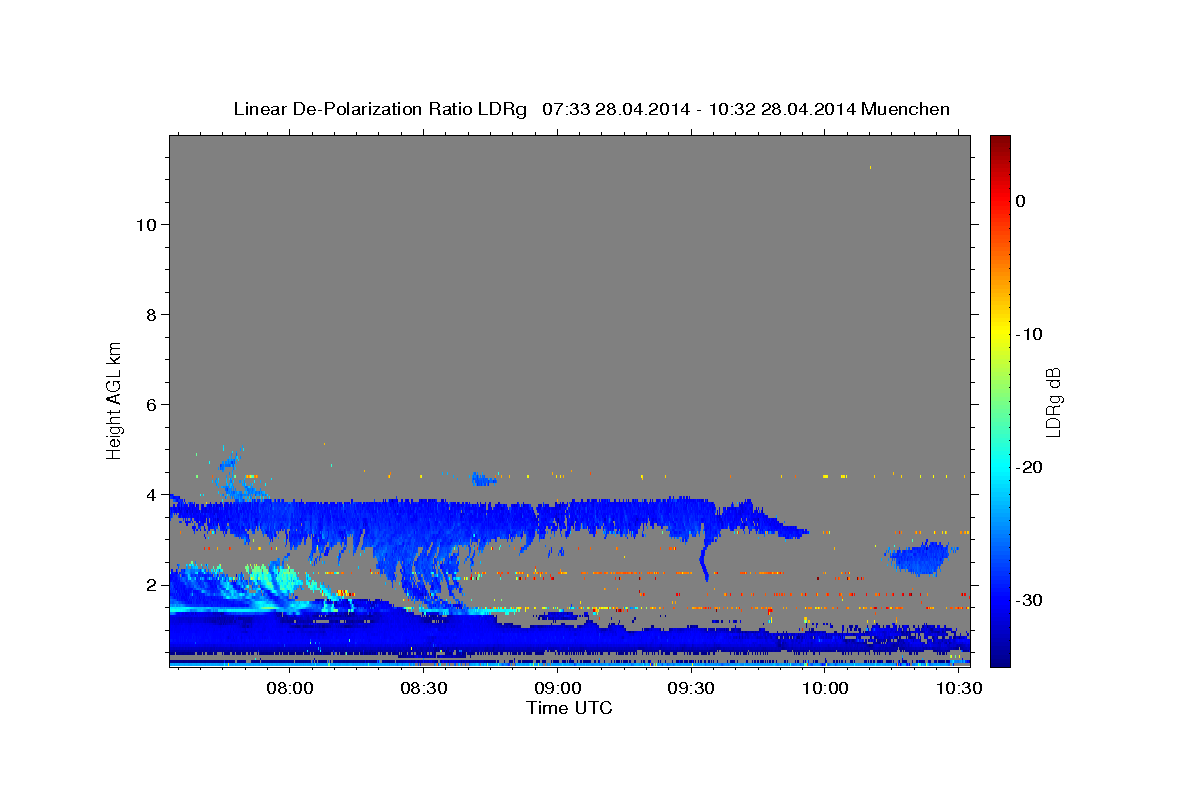Click the "09:30" time tick label
1200x800 pixels.
[x=693, y=689]
